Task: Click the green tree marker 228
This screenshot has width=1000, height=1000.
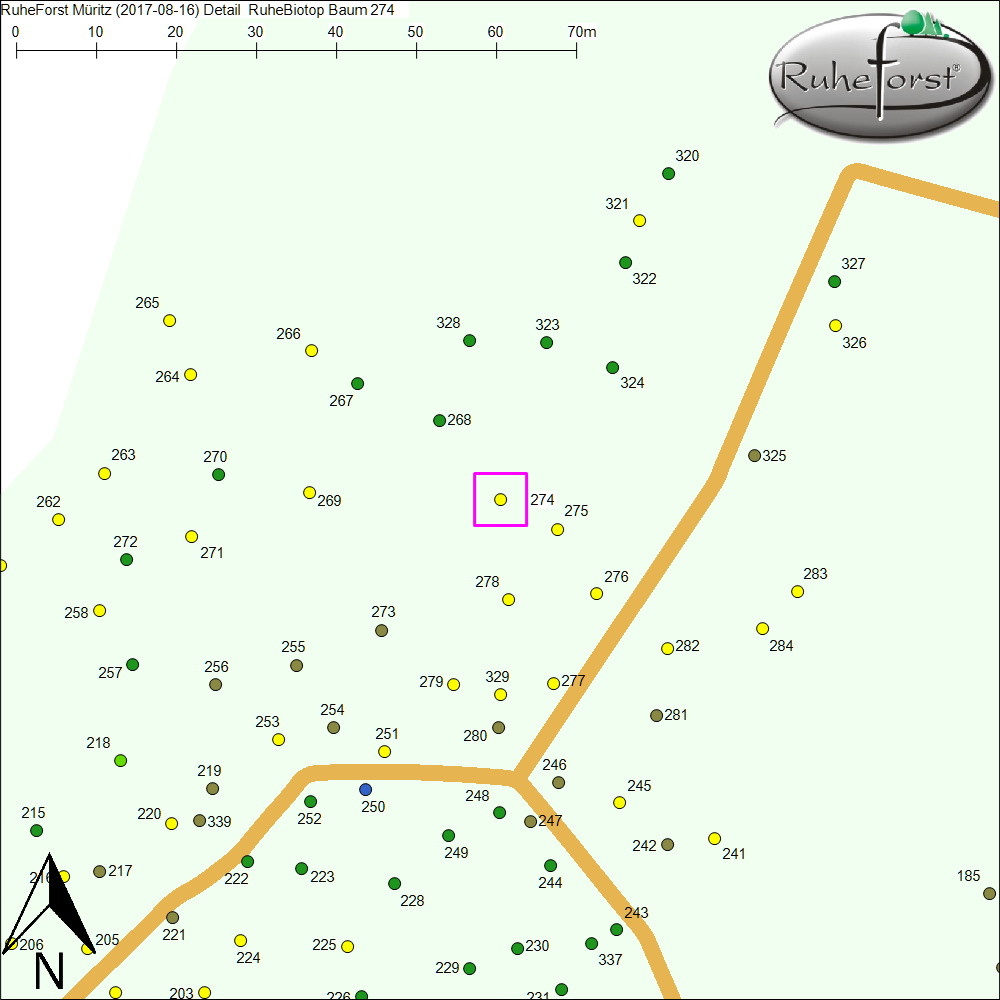Action: click(x=395, y=884)
